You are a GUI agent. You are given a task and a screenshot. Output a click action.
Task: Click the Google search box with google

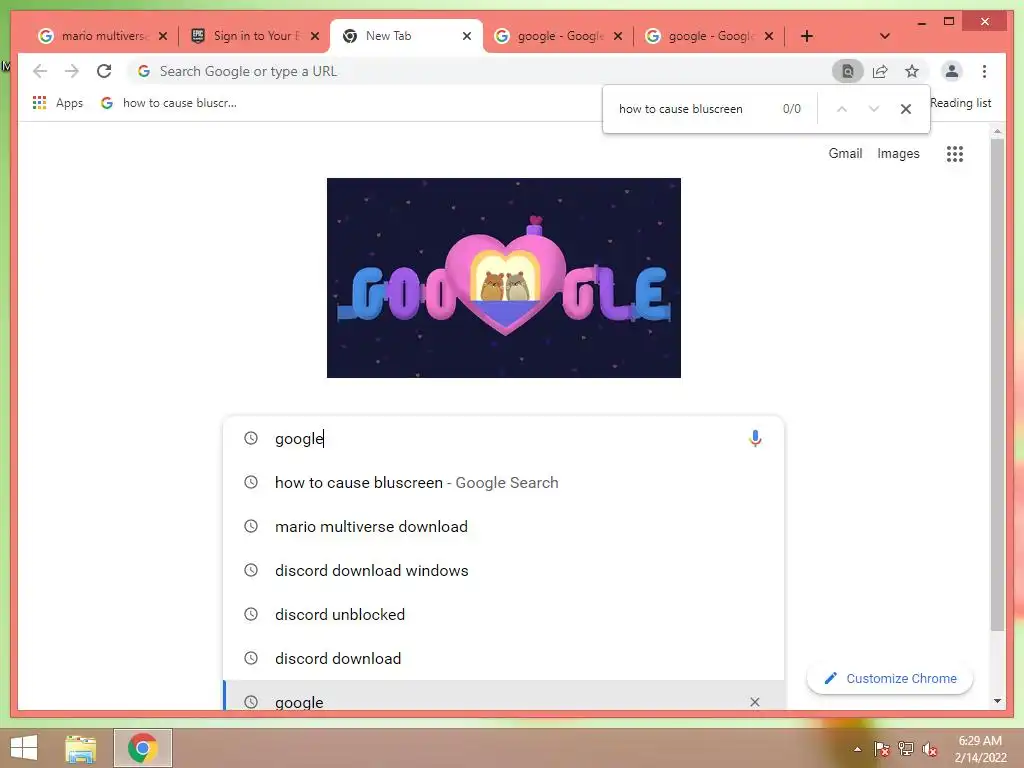point(503,438)
